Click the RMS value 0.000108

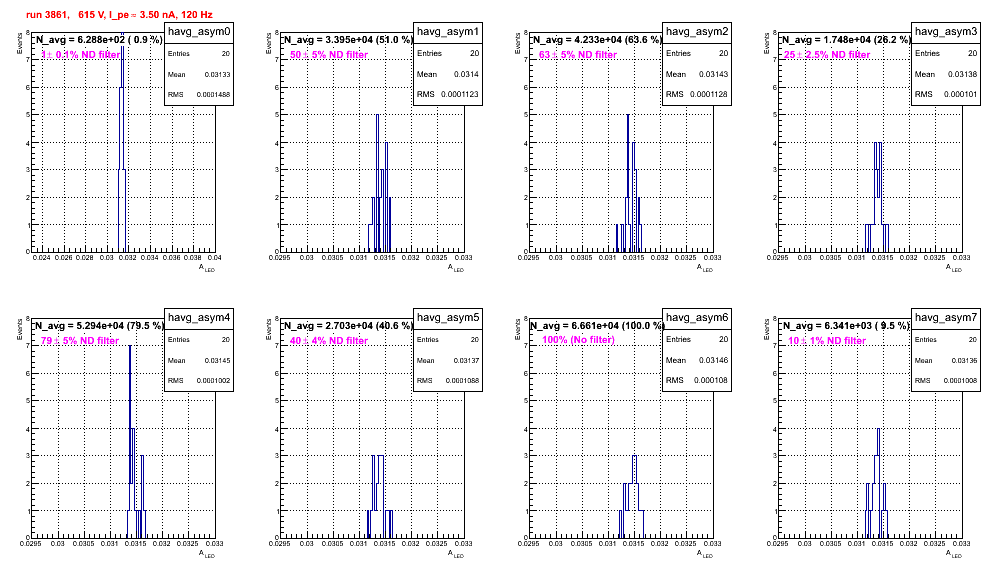point(711,380)
